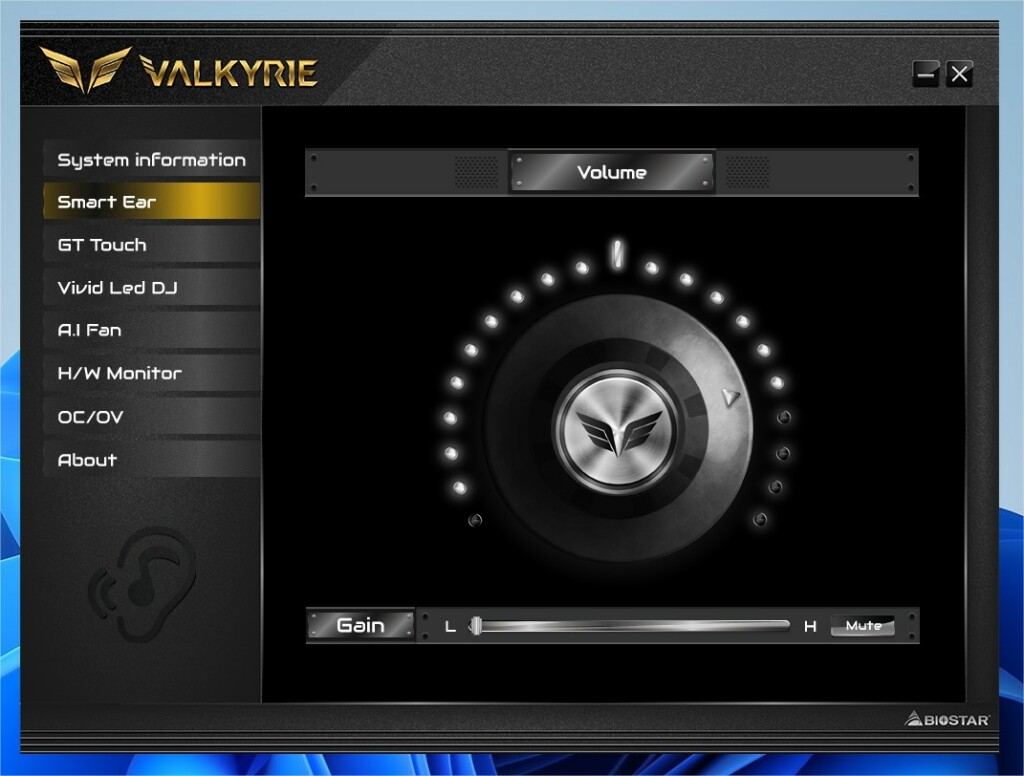Click the Biostar logo
This screenshot has width=1024, height=776.
tap(947, 719)
